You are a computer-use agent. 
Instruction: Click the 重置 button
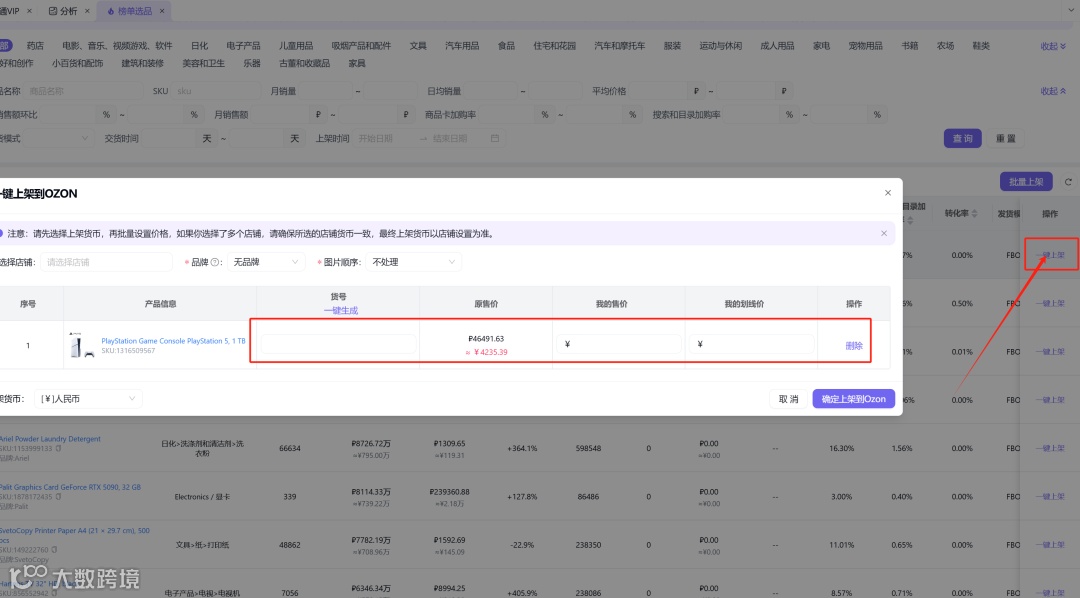1006,138
